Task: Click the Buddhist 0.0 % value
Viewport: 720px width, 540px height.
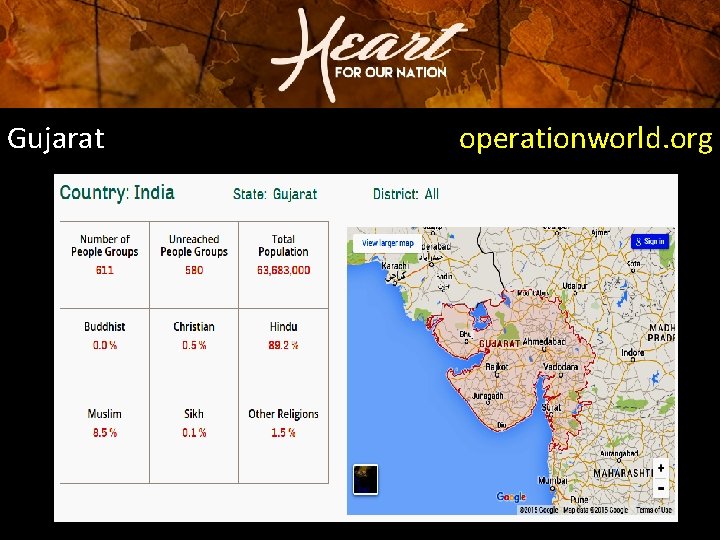Action: (x=105, y=345)
